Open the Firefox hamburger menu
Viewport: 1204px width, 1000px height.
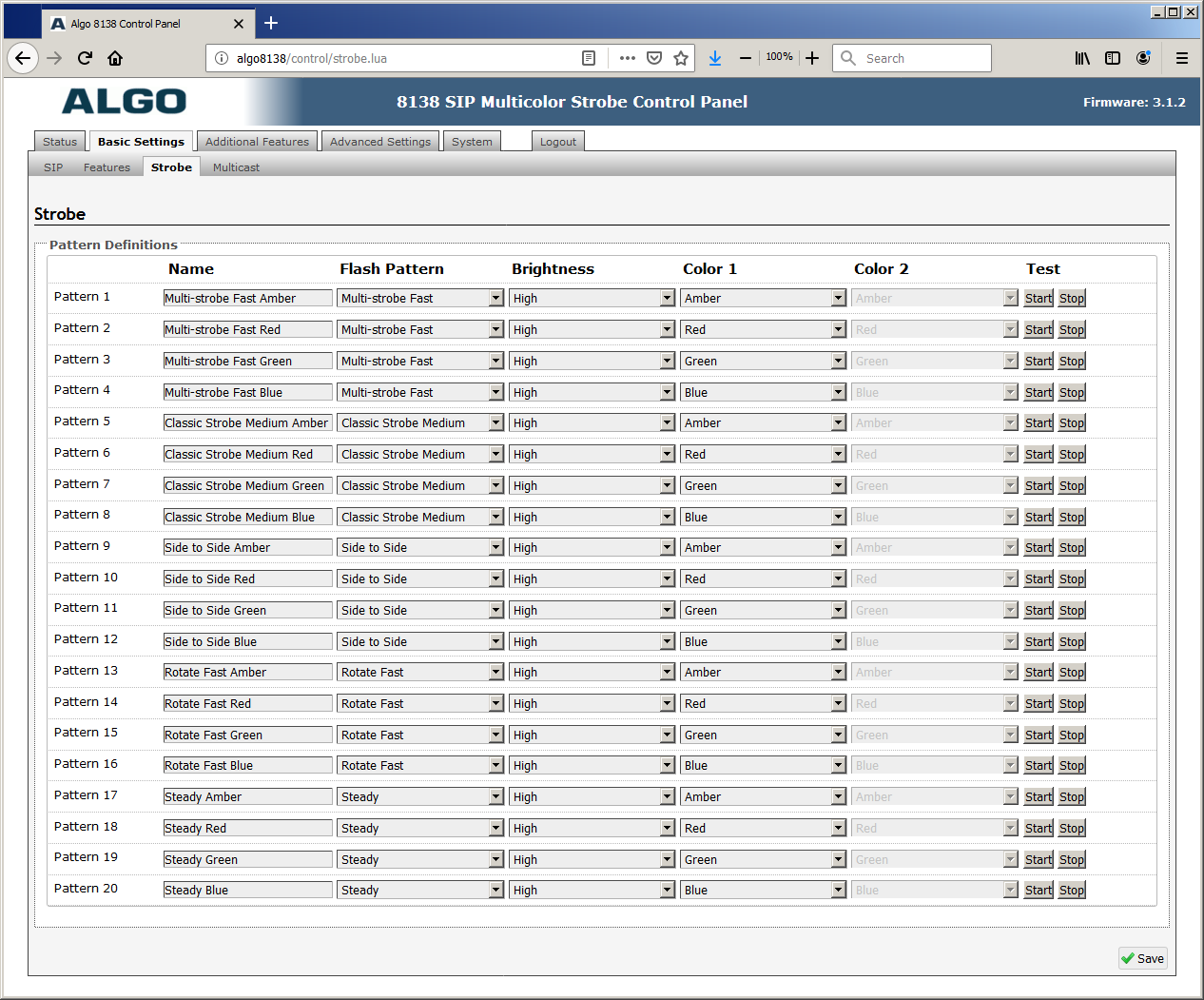(1182, 58)
